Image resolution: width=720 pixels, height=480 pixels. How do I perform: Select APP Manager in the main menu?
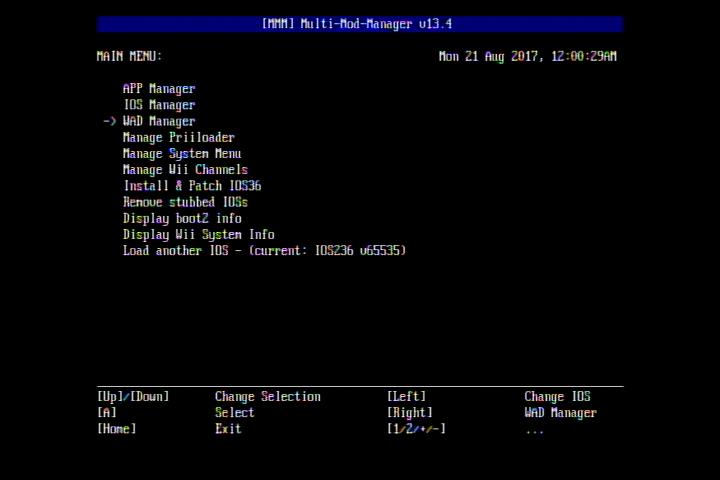coord(159,89)
